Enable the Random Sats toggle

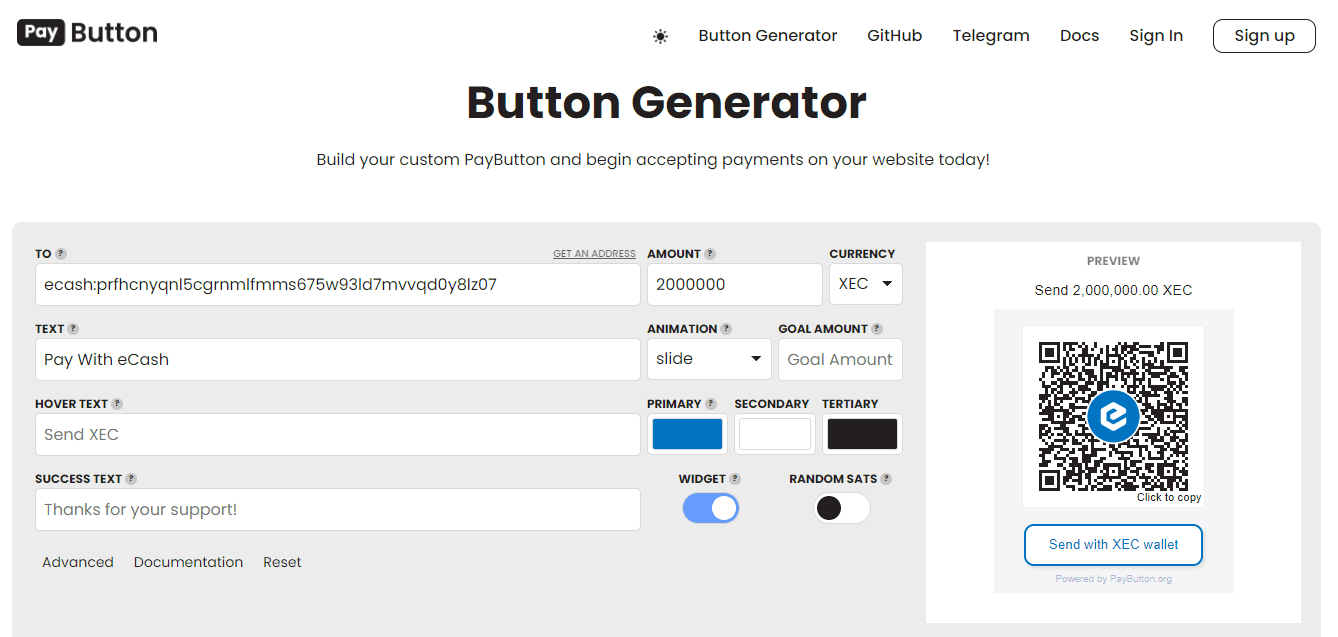point(841,508)
